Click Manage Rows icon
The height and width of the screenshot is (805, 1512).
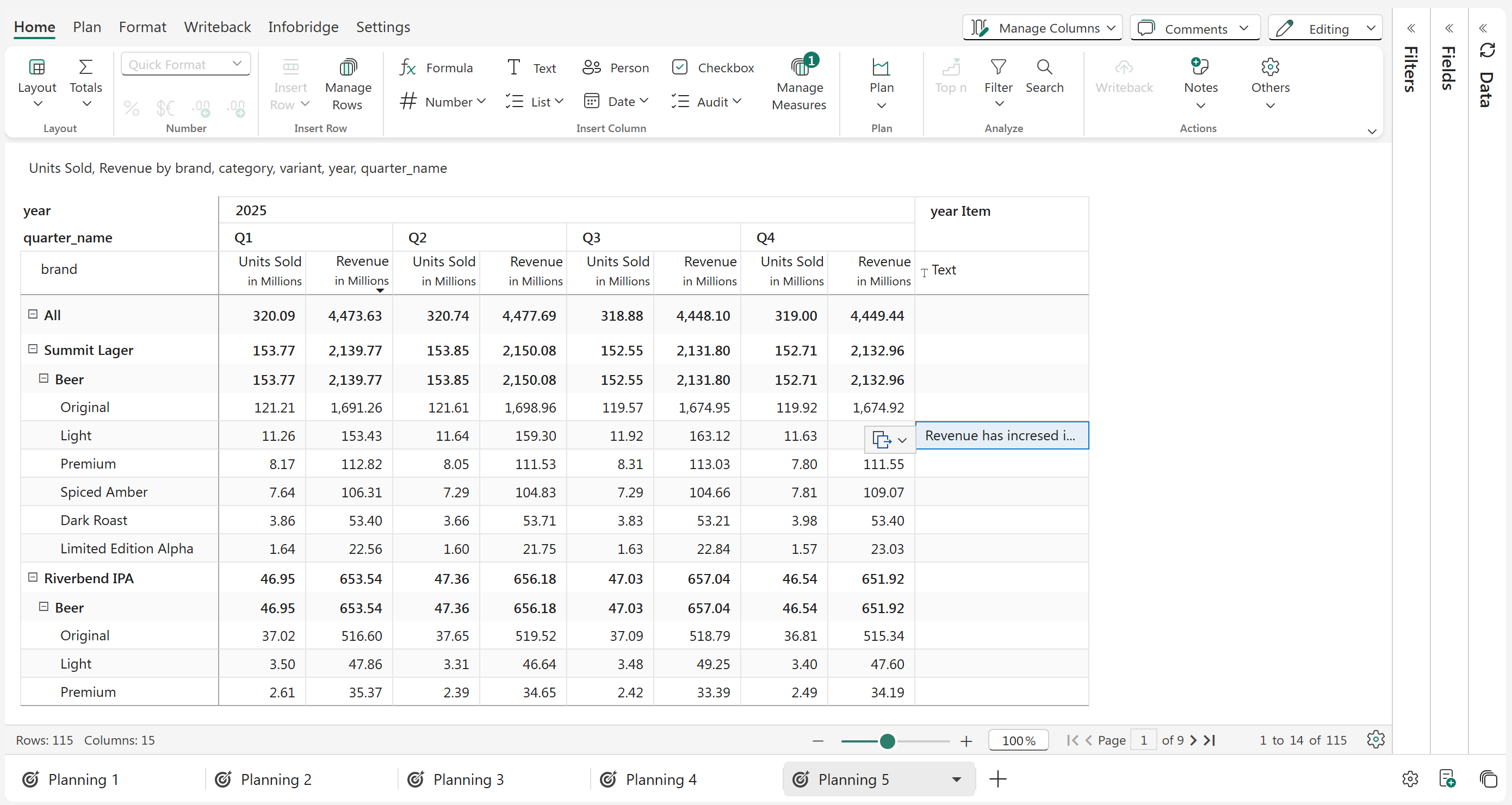[348, 67]
